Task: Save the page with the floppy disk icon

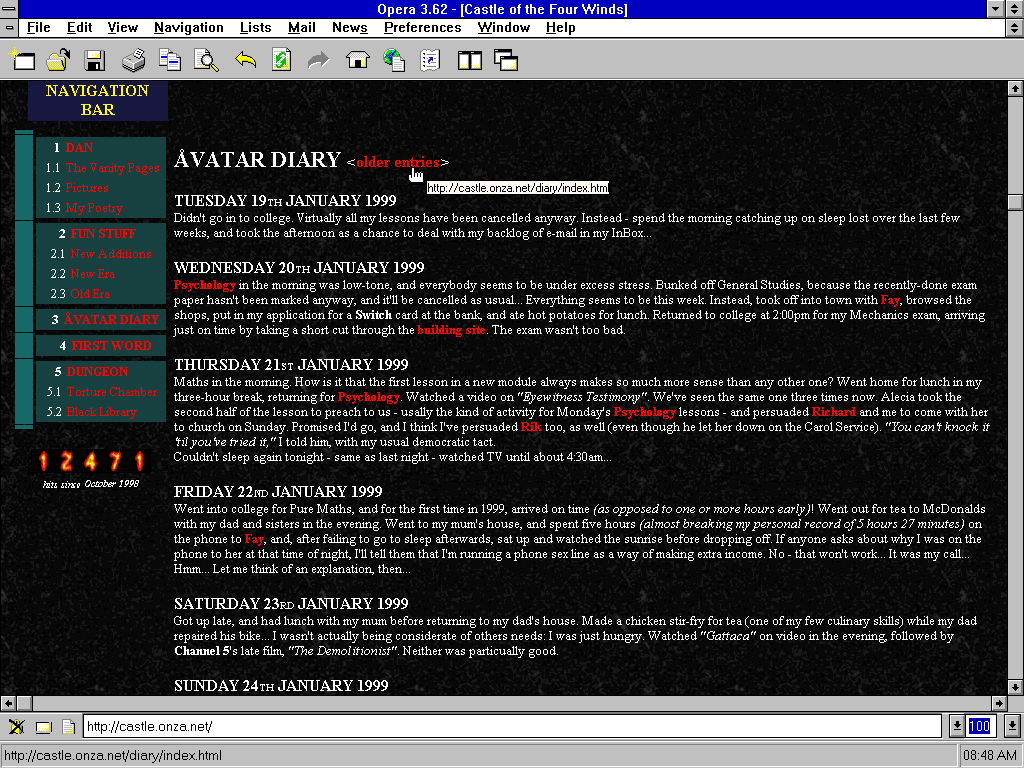Action: 95,61
